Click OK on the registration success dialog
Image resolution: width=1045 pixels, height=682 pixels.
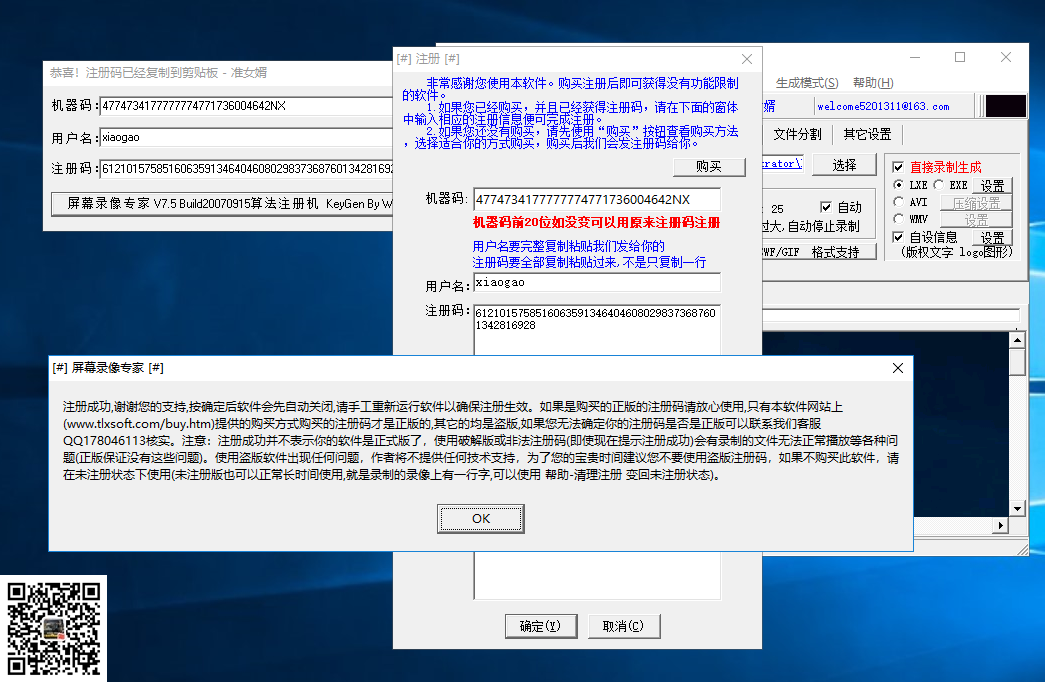[480, 518]
